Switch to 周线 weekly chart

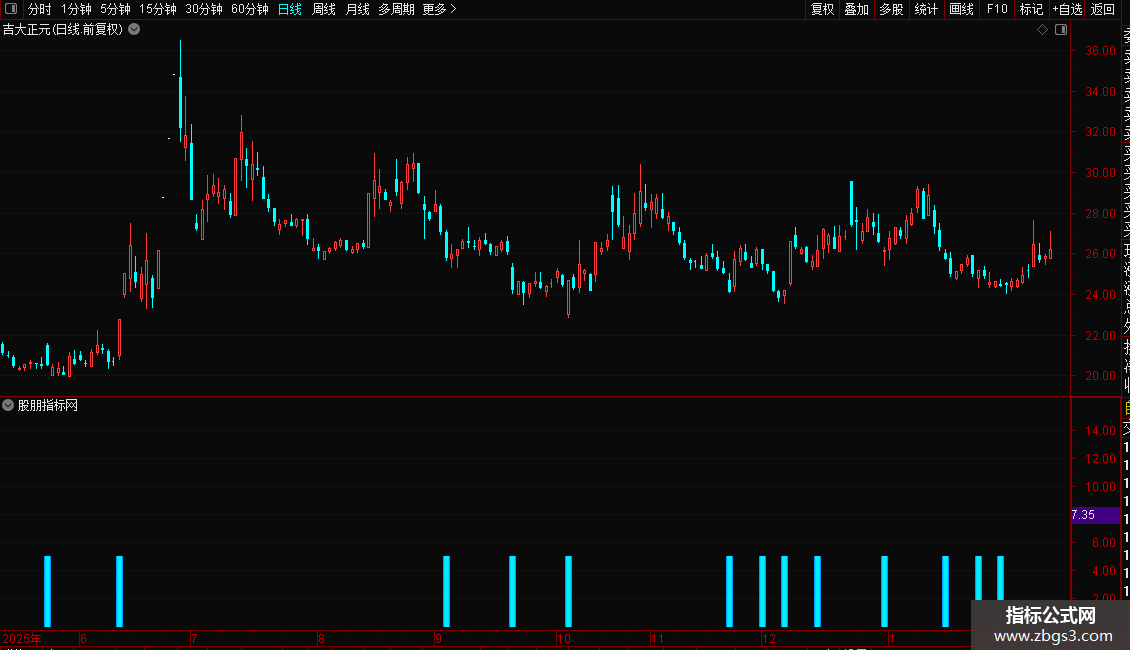point(324,9)
